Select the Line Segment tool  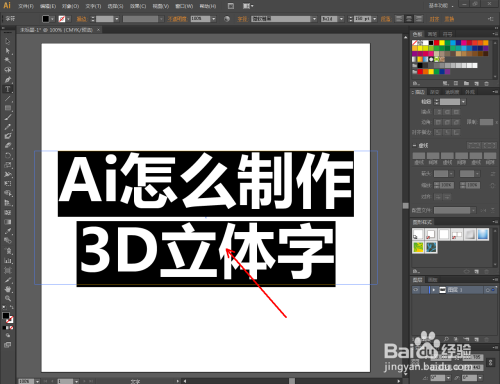click(x=8, y=99)
